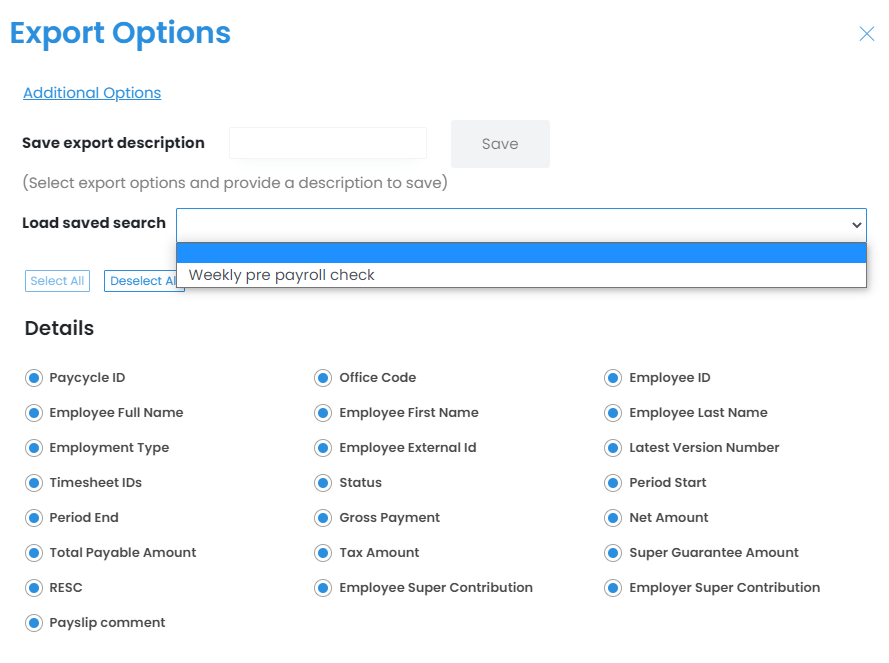Toggle the Office Code option

click(x=323, y=378)
